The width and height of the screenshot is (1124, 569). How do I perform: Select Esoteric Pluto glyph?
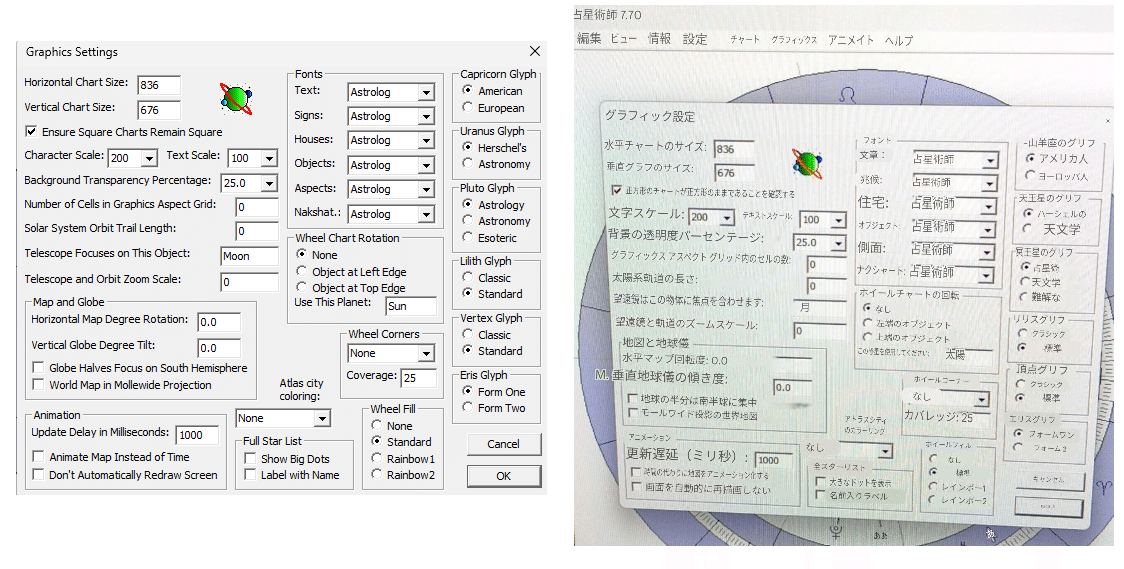tap(467, 237)
